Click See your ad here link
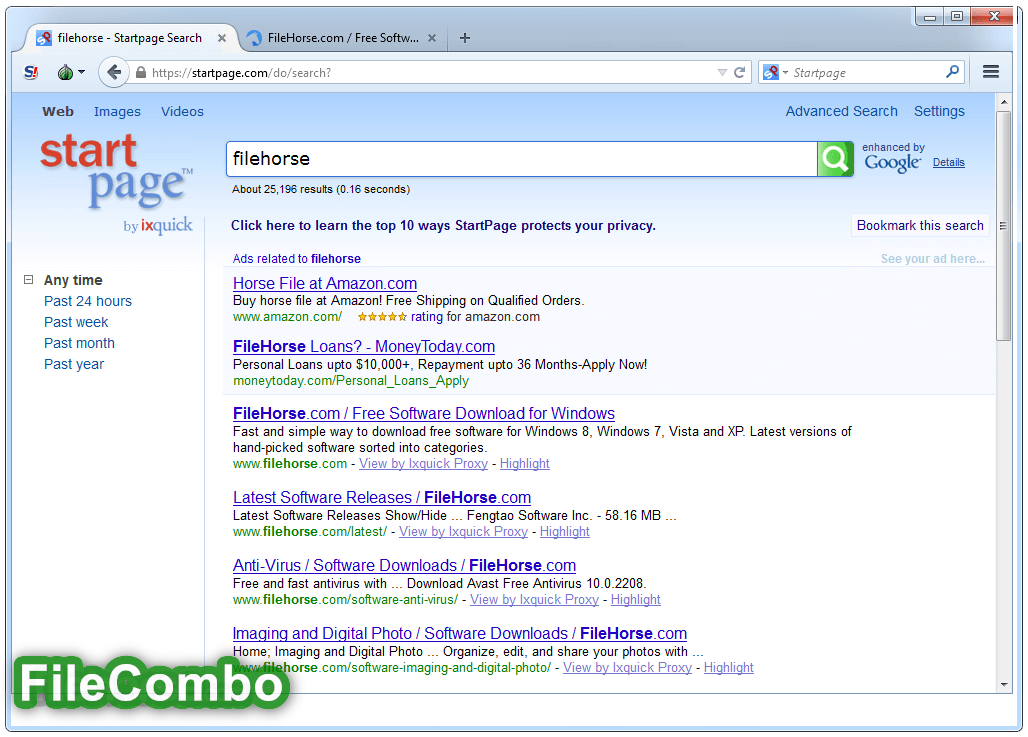 coord(932,259)
